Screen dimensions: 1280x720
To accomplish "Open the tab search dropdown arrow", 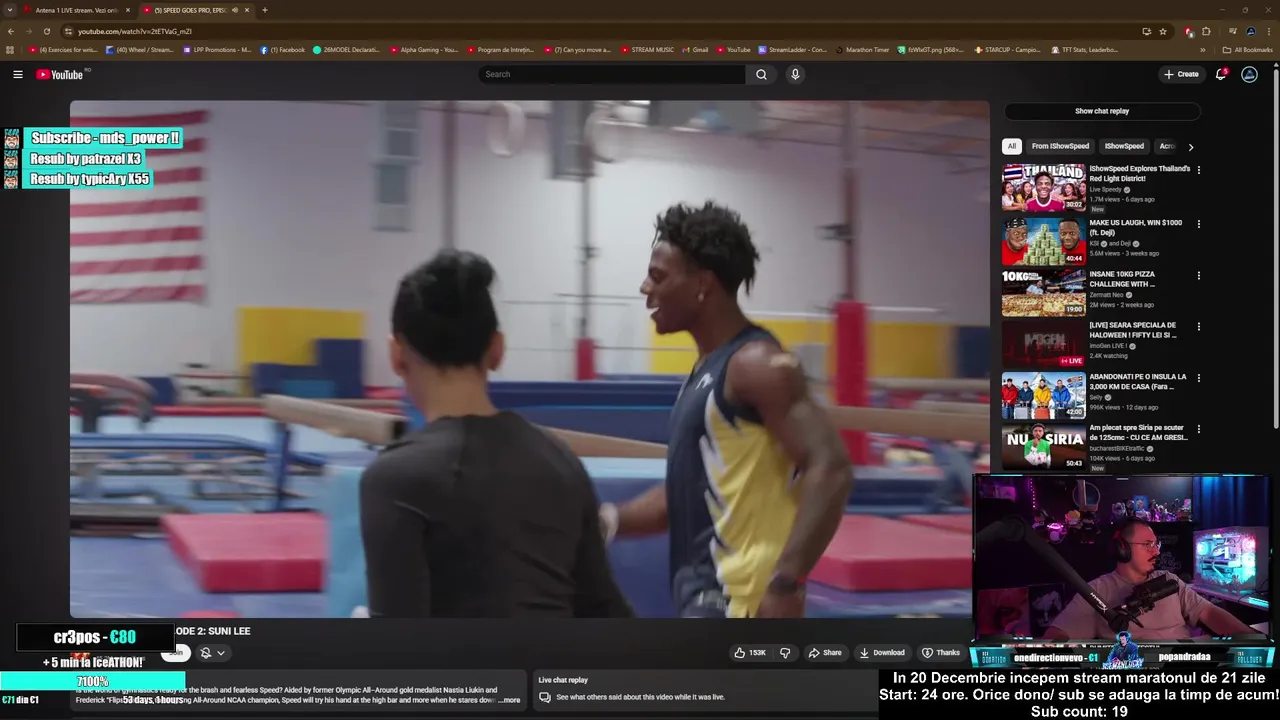I will tap(10, 10).
